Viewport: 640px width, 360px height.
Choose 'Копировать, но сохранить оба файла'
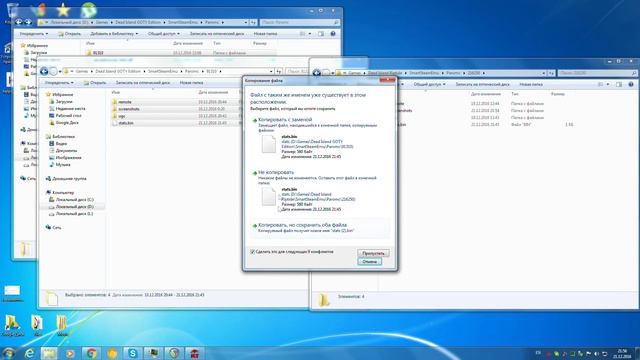[302, 225]
